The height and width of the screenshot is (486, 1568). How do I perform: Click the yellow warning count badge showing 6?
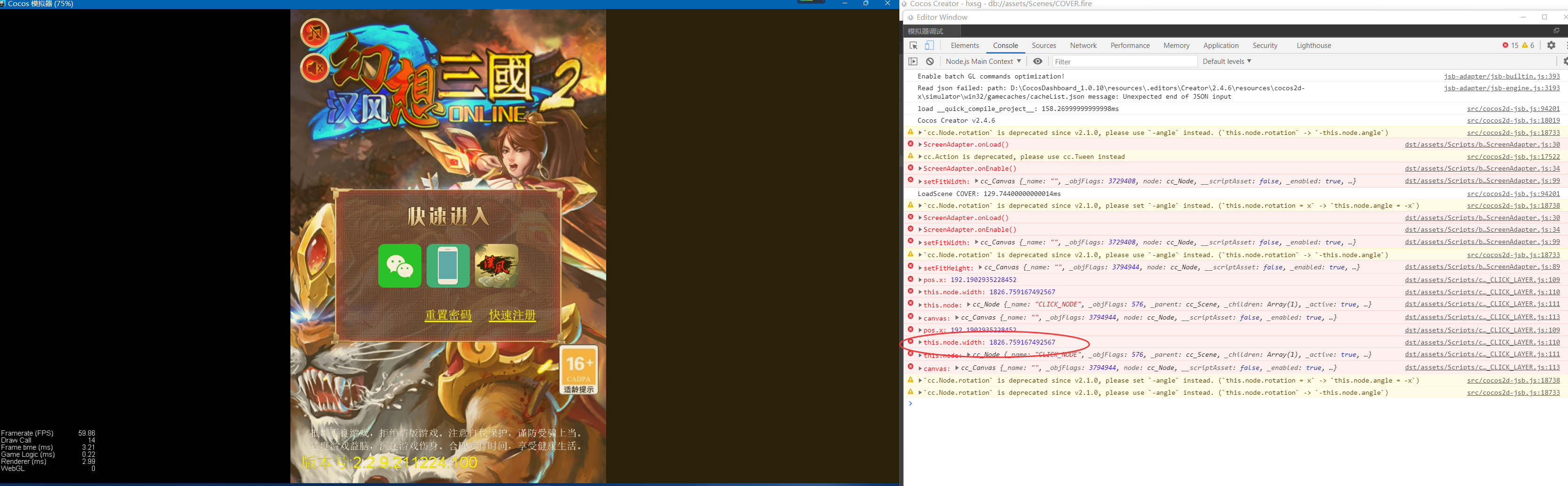pos(1528,46)
